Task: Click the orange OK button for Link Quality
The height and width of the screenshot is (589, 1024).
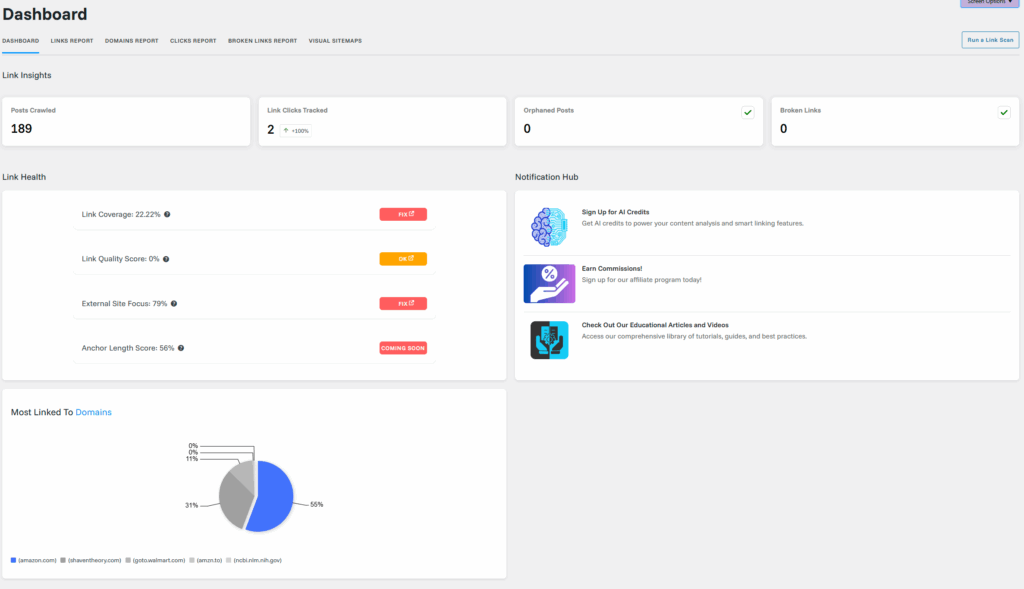Action: point(403,259)
